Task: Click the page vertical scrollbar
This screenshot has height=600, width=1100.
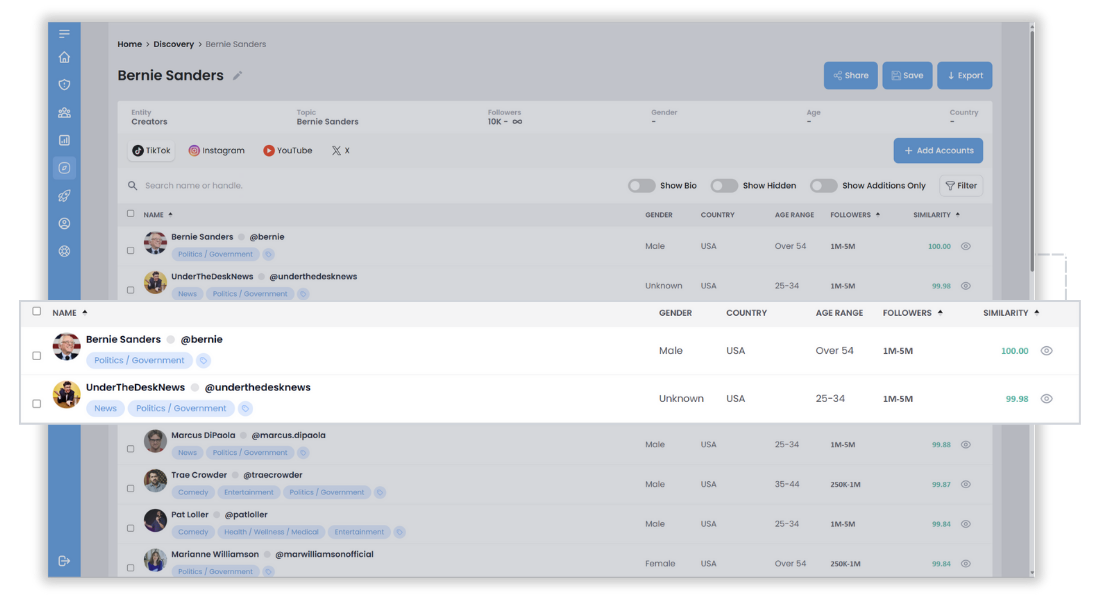Action: (x=1032, y=151)
